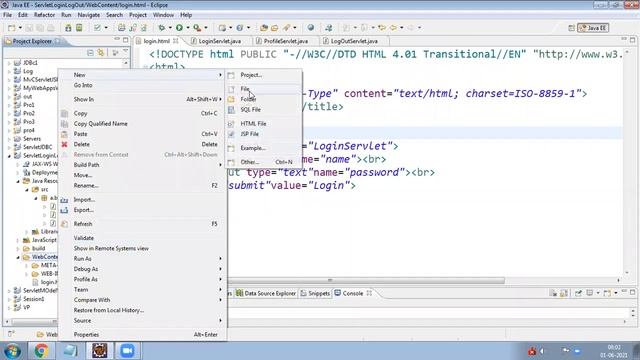Open the Refactor menu
Image resolution: width=640 pixels, height=360 pixels.
click(x=44, y=15)
